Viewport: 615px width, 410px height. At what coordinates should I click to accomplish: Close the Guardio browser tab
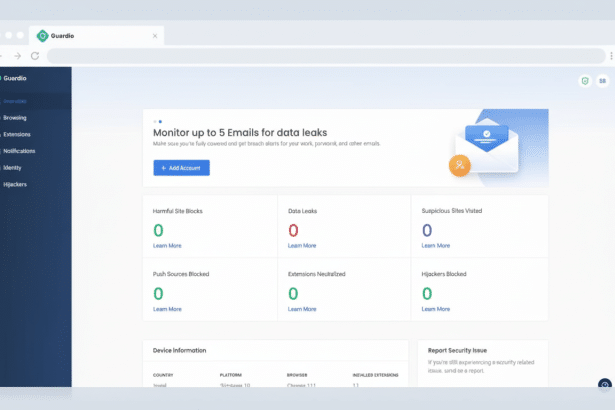click(155, 36)
